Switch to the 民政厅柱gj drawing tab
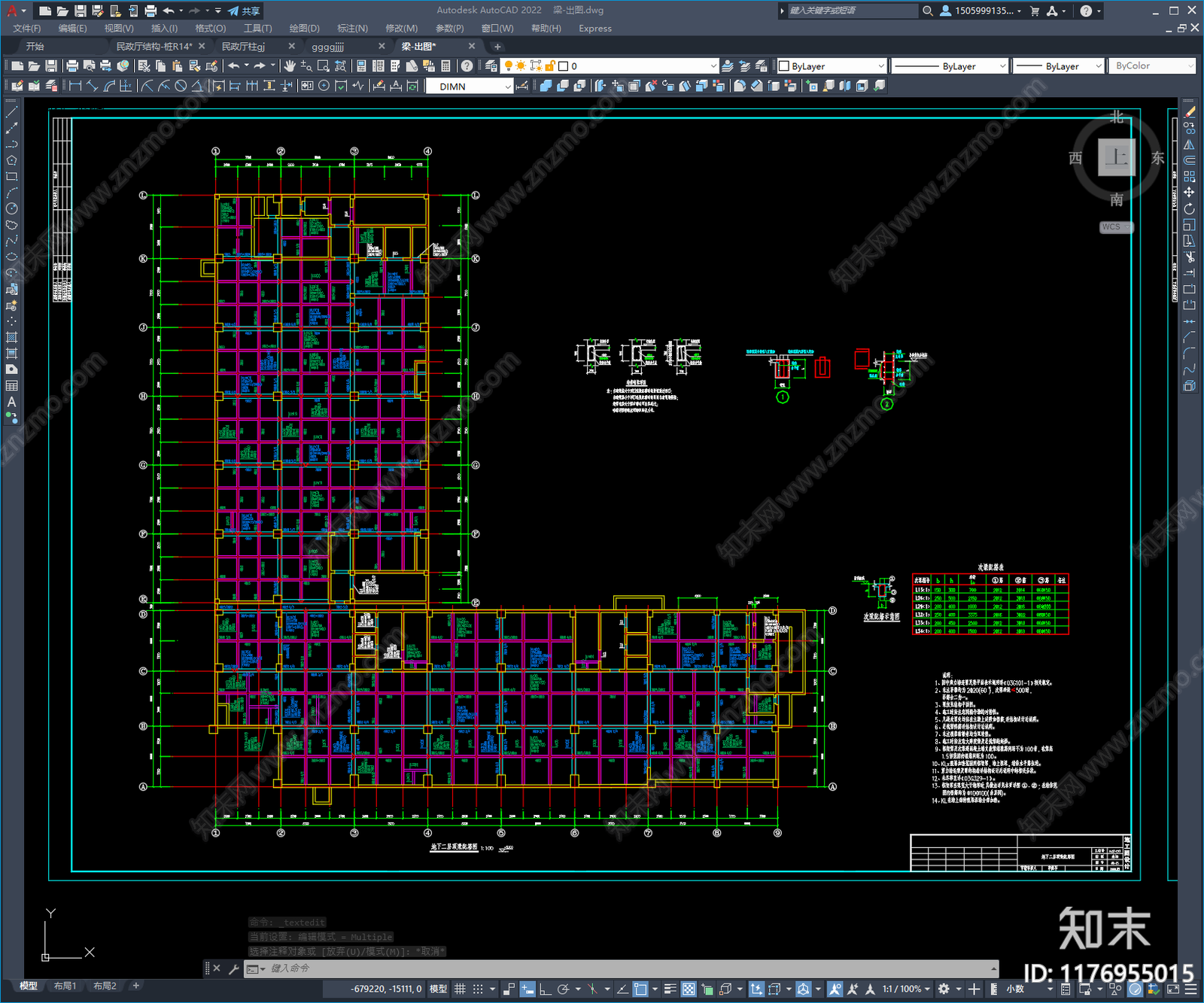Viewport: 1204px width, 1003px height. pos(243,47)
